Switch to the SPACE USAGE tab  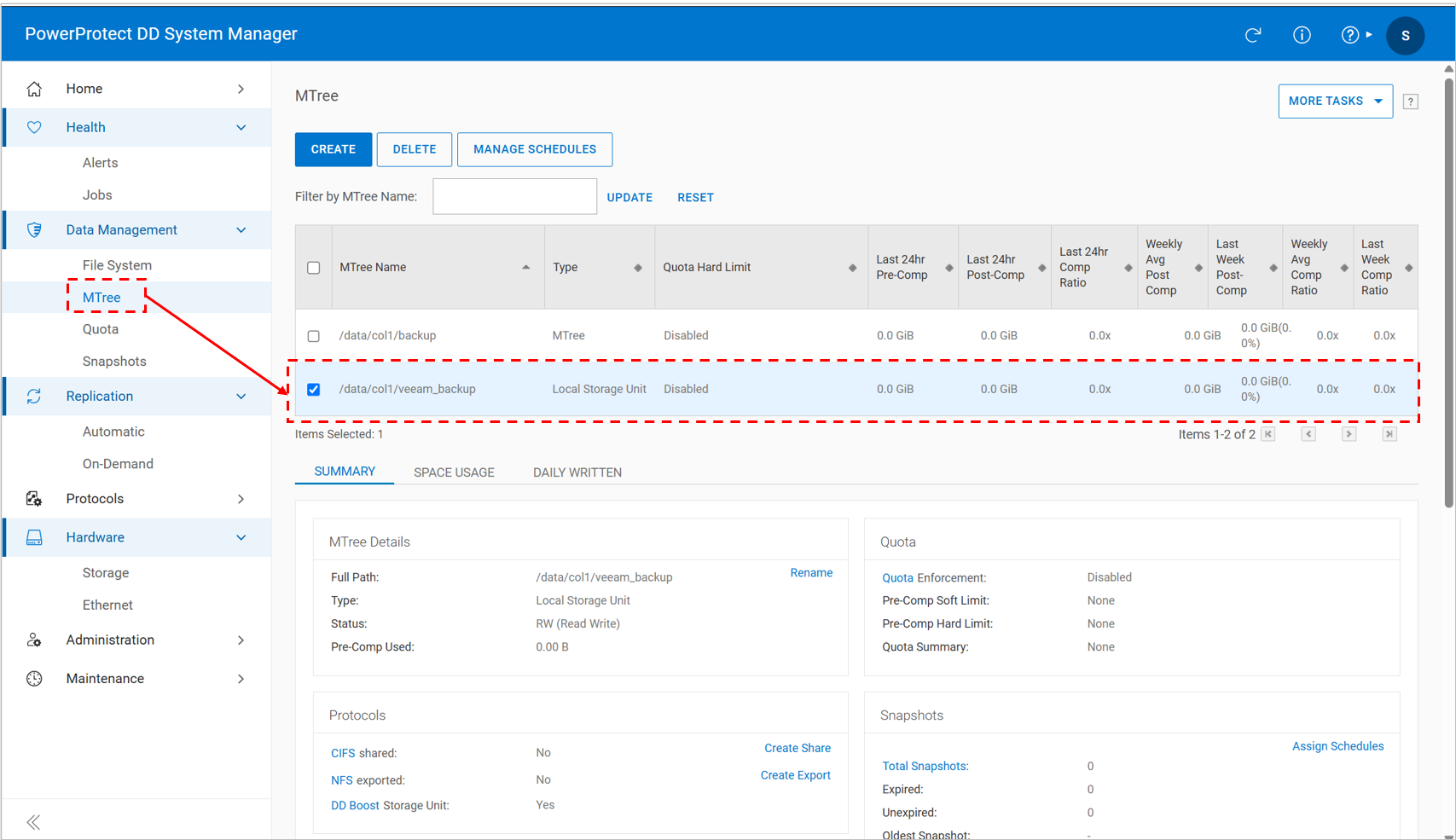point(454,472)
